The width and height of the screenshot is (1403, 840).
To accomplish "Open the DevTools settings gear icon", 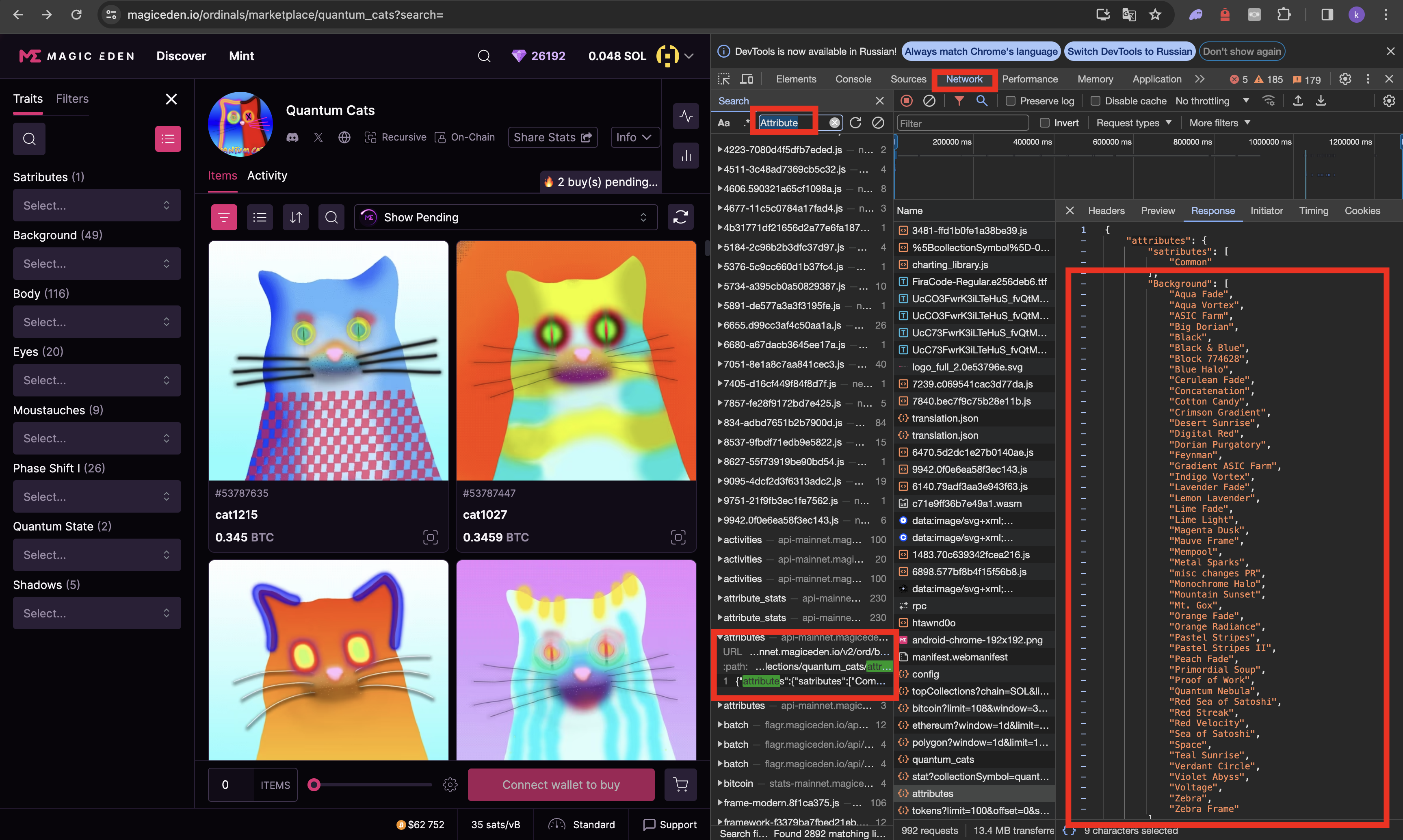I will coord(1345,79).
